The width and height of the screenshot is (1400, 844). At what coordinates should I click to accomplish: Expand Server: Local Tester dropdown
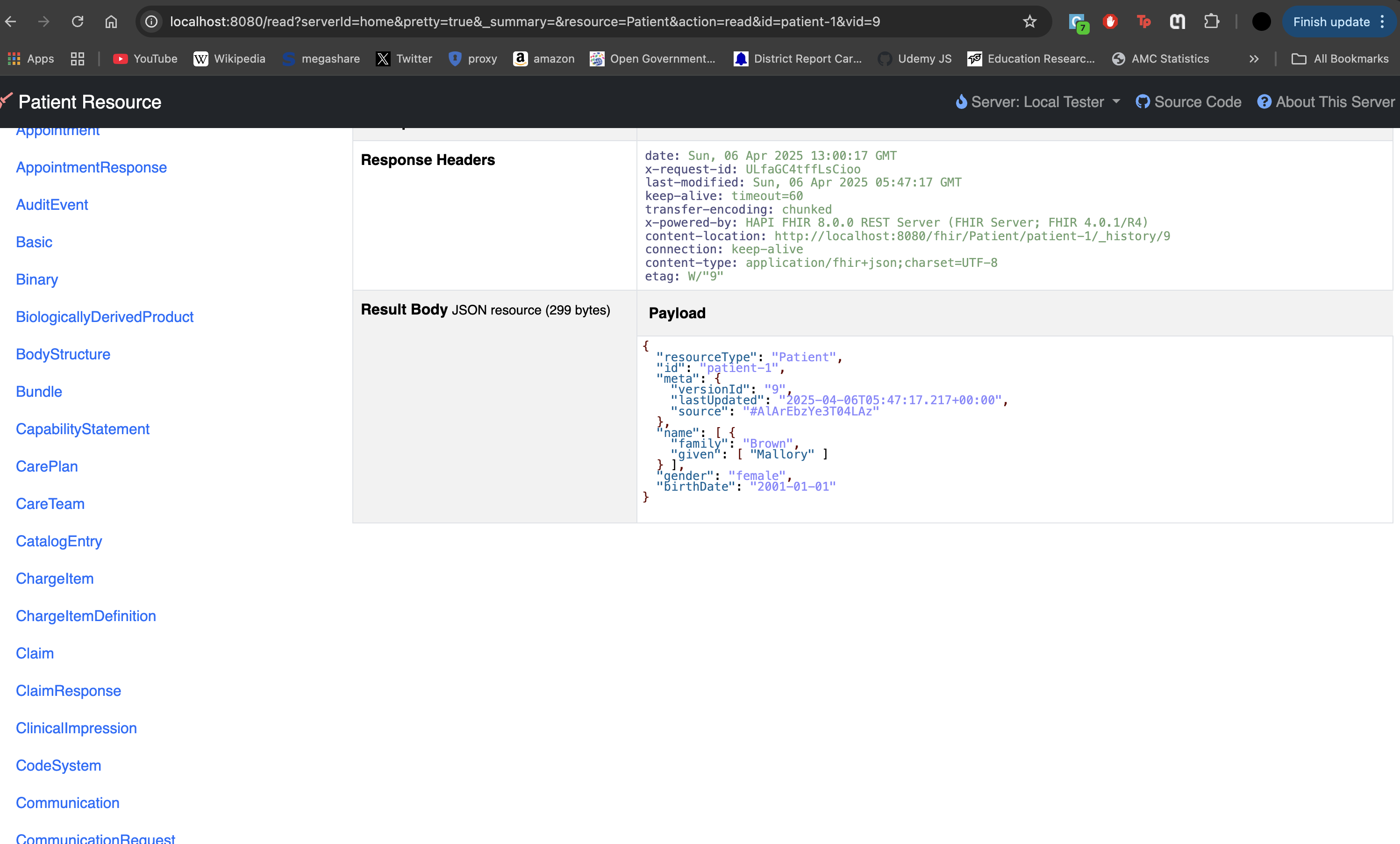1038,102
